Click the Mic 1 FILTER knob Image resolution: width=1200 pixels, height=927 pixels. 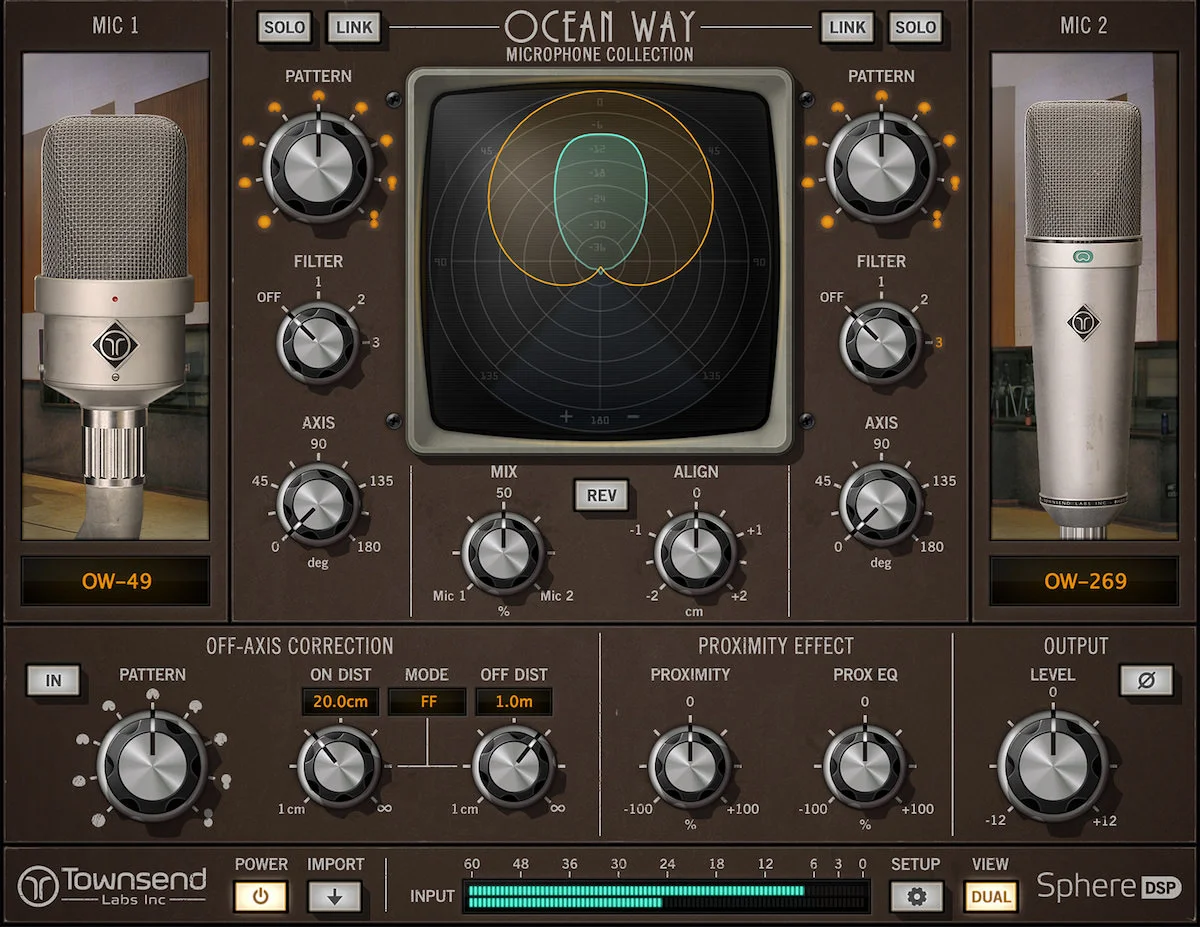tap(318, 342)
